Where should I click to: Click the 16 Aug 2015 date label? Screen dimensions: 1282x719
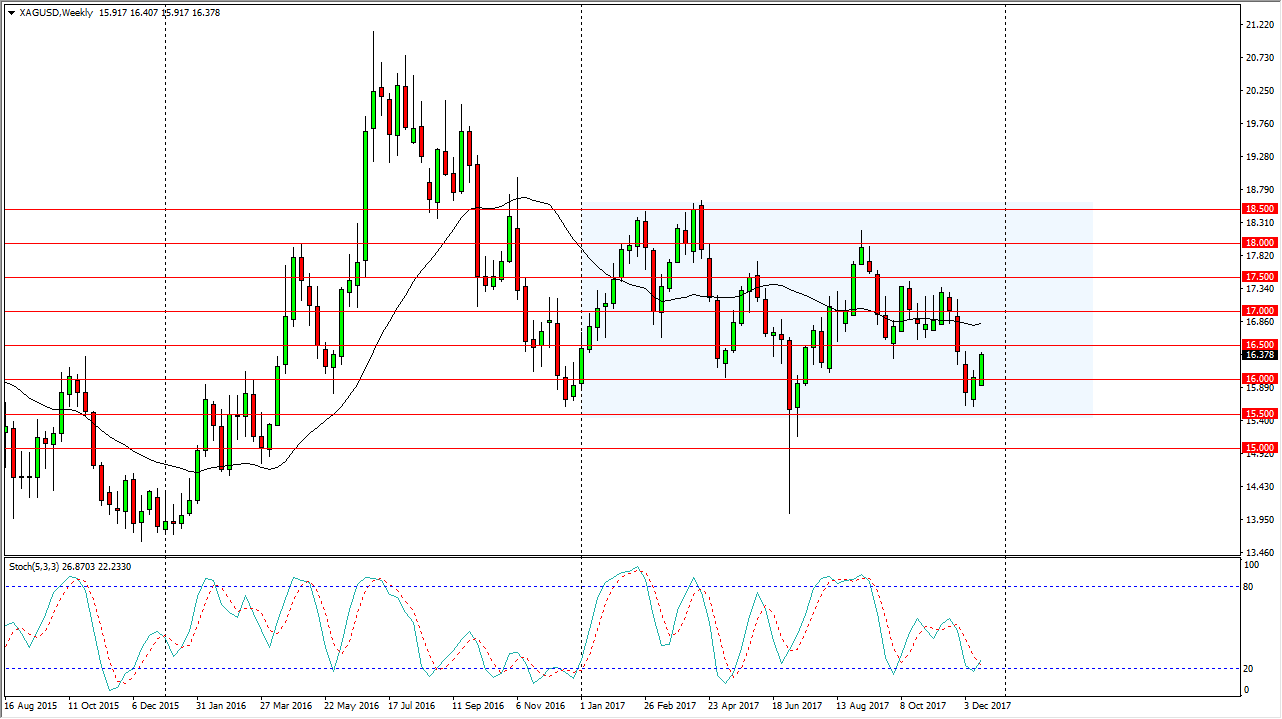(31, 706)
